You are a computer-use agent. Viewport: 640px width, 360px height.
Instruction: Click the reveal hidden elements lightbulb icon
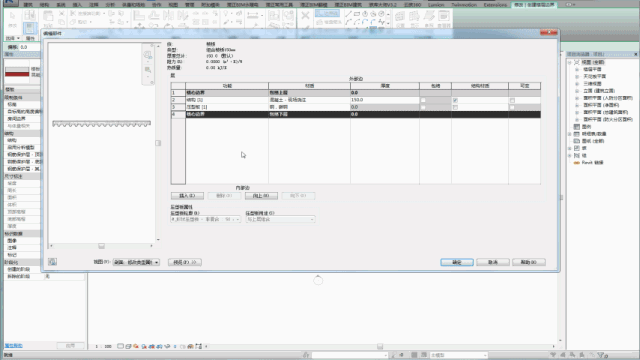(175, 346)
